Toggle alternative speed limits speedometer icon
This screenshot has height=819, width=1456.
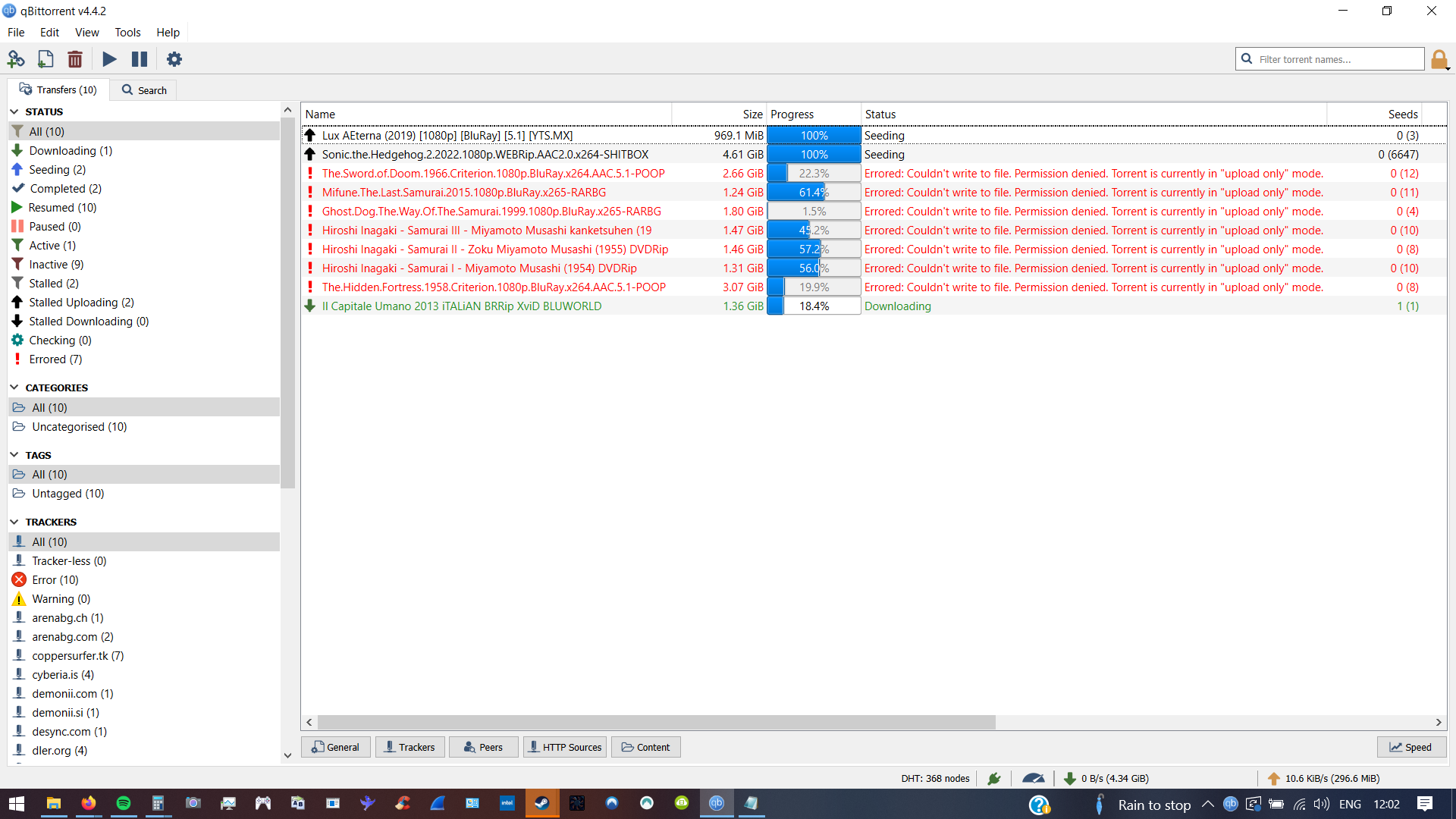coord(1033,778)
